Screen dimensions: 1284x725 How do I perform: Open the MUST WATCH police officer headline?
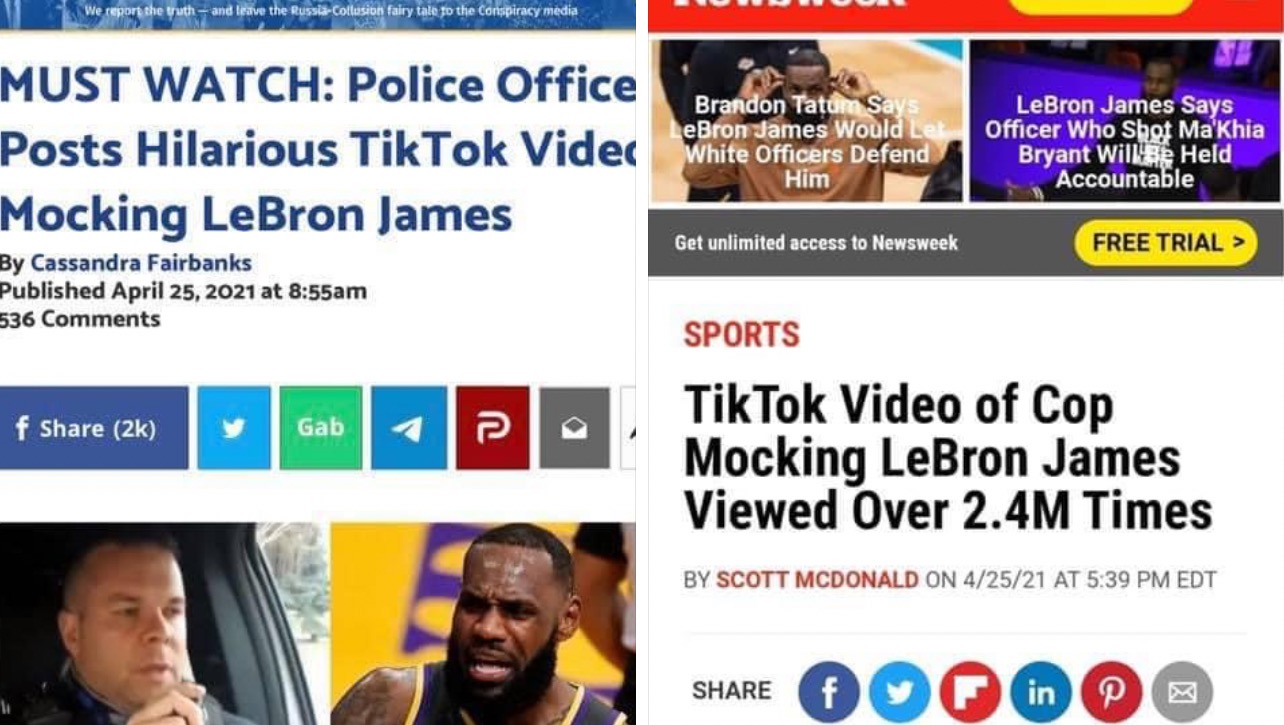[x=318, y=149]
